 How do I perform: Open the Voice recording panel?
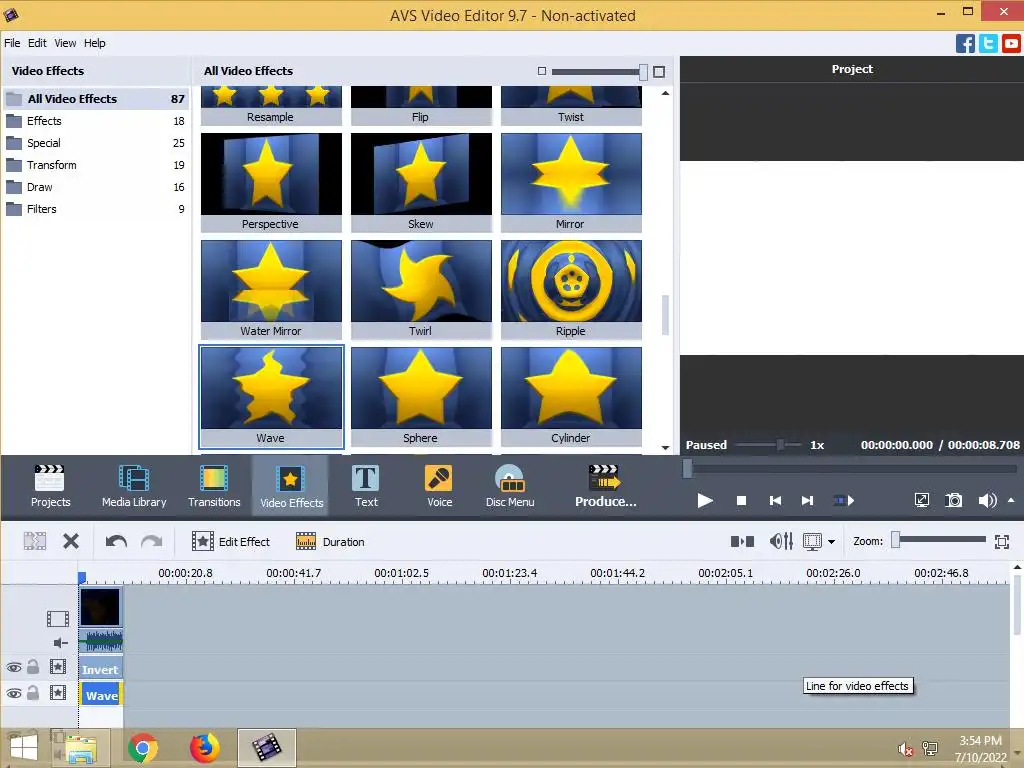439,486
